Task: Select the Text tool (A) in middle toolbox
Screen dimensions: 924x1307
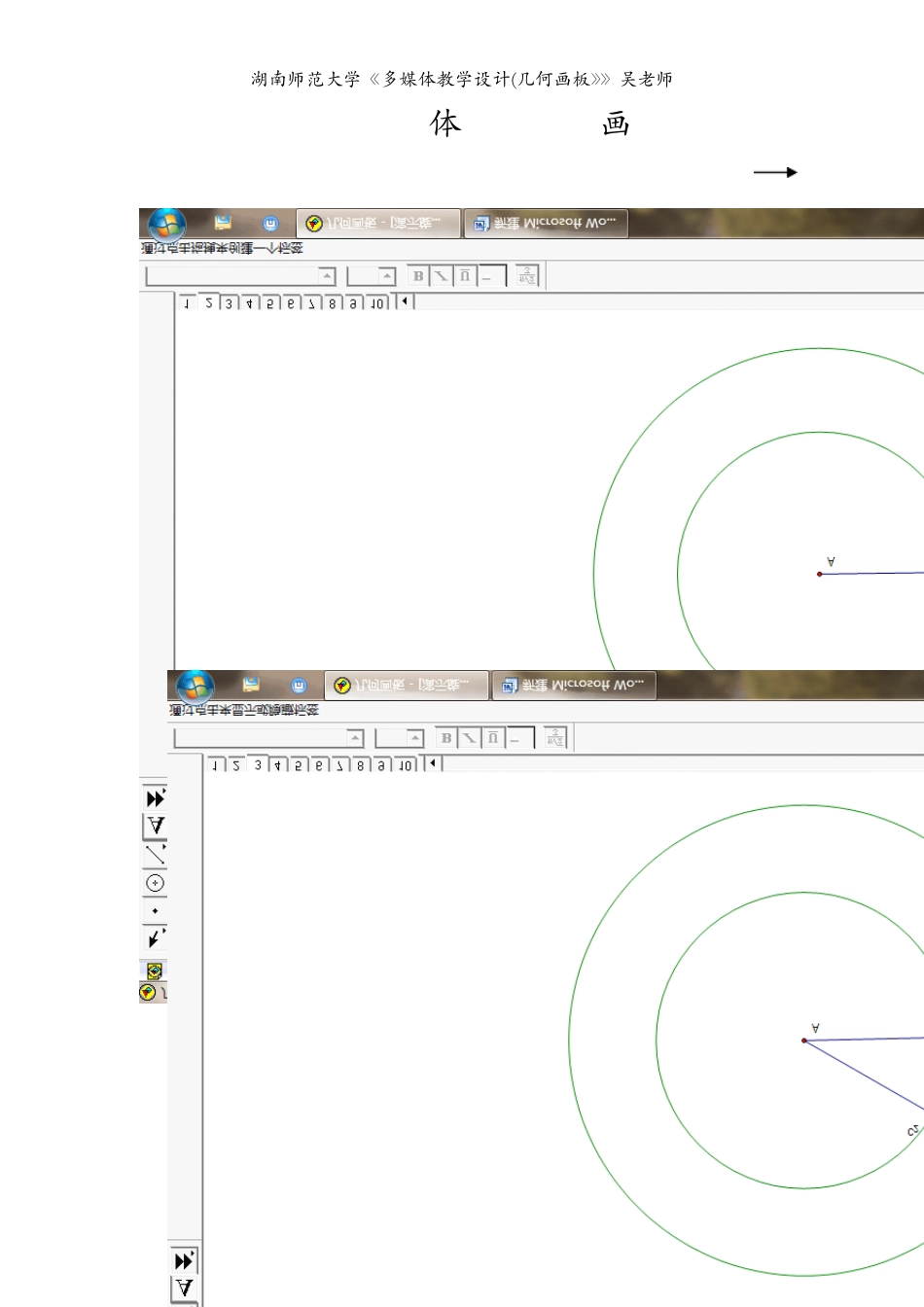Action: point(156,827)
